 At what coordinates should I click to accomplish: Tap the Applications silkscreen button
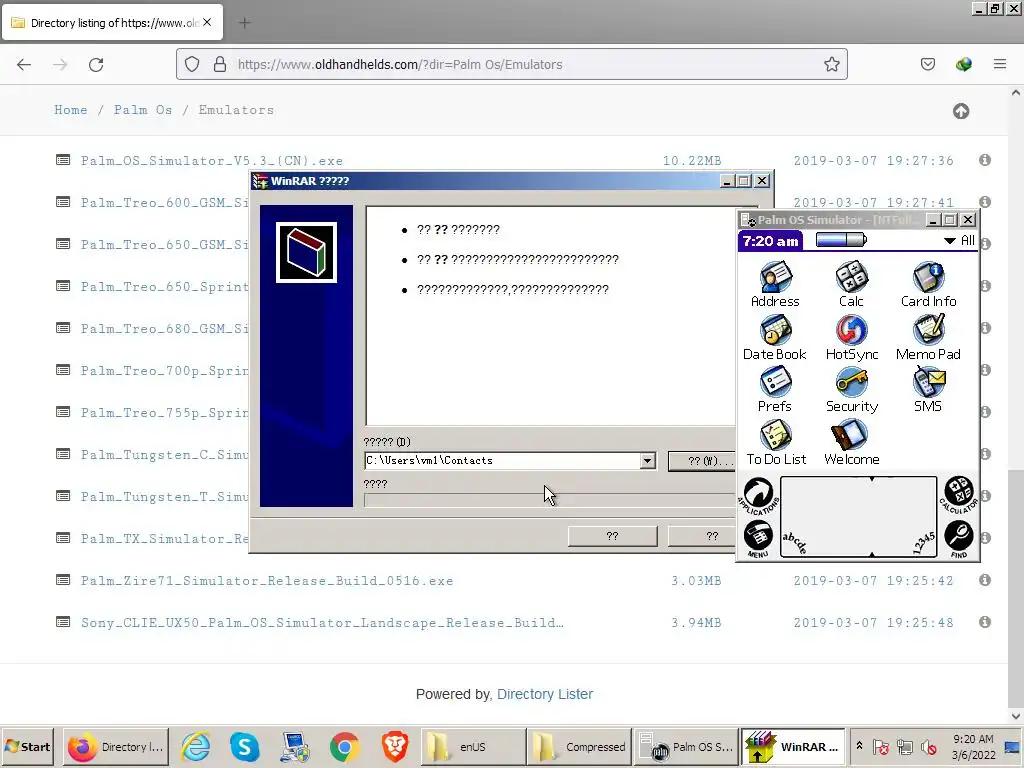758,496
